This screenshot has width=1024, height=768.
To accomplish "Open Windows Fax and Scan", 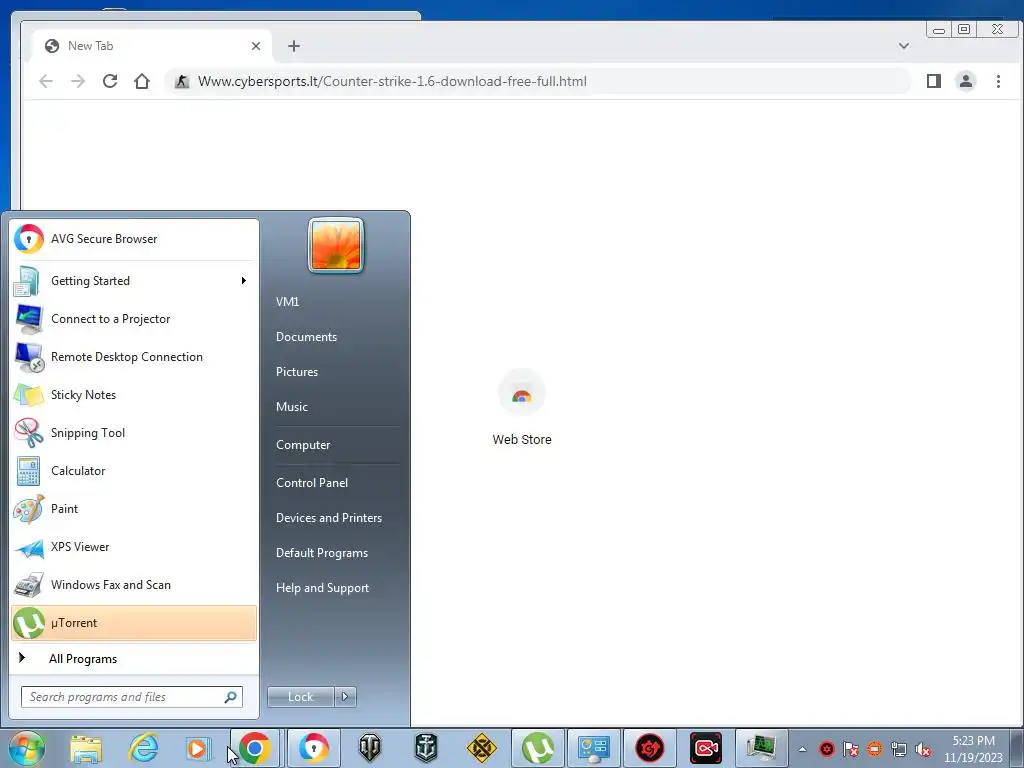I will (x=134, y=584).
